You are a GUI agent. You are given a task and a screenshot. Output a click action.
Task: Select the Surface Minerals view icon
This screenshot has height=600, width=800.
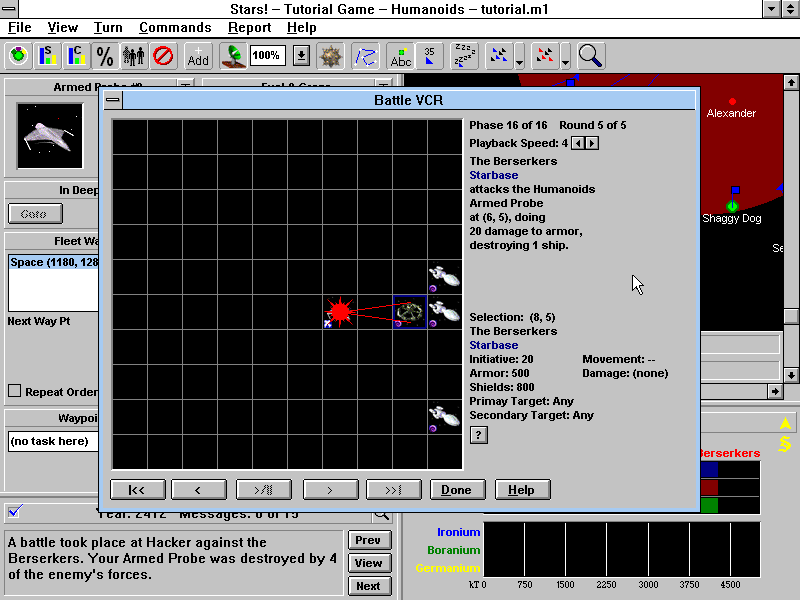tap(47, 56)
